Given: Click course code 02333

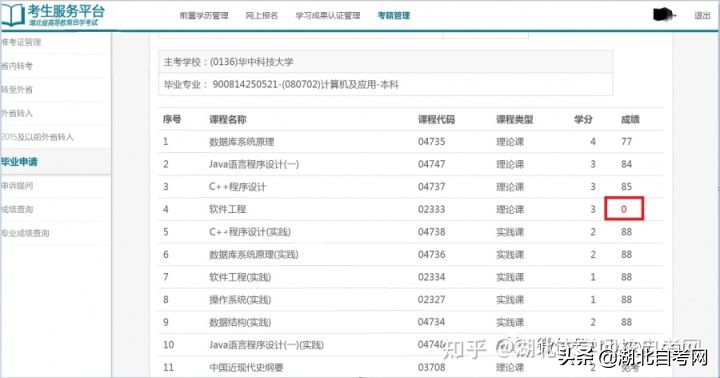Looking at the screenshot, I should [432, 209].
